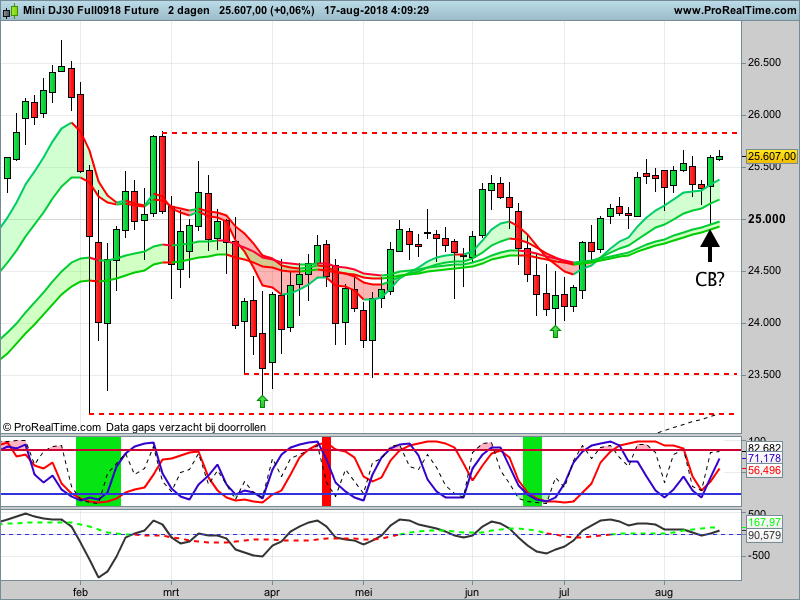The height and width of the screenshot is (600, 800).
Task: Open the www.ProRealTime.com link in the header
Action: click(x=735, y=10)
